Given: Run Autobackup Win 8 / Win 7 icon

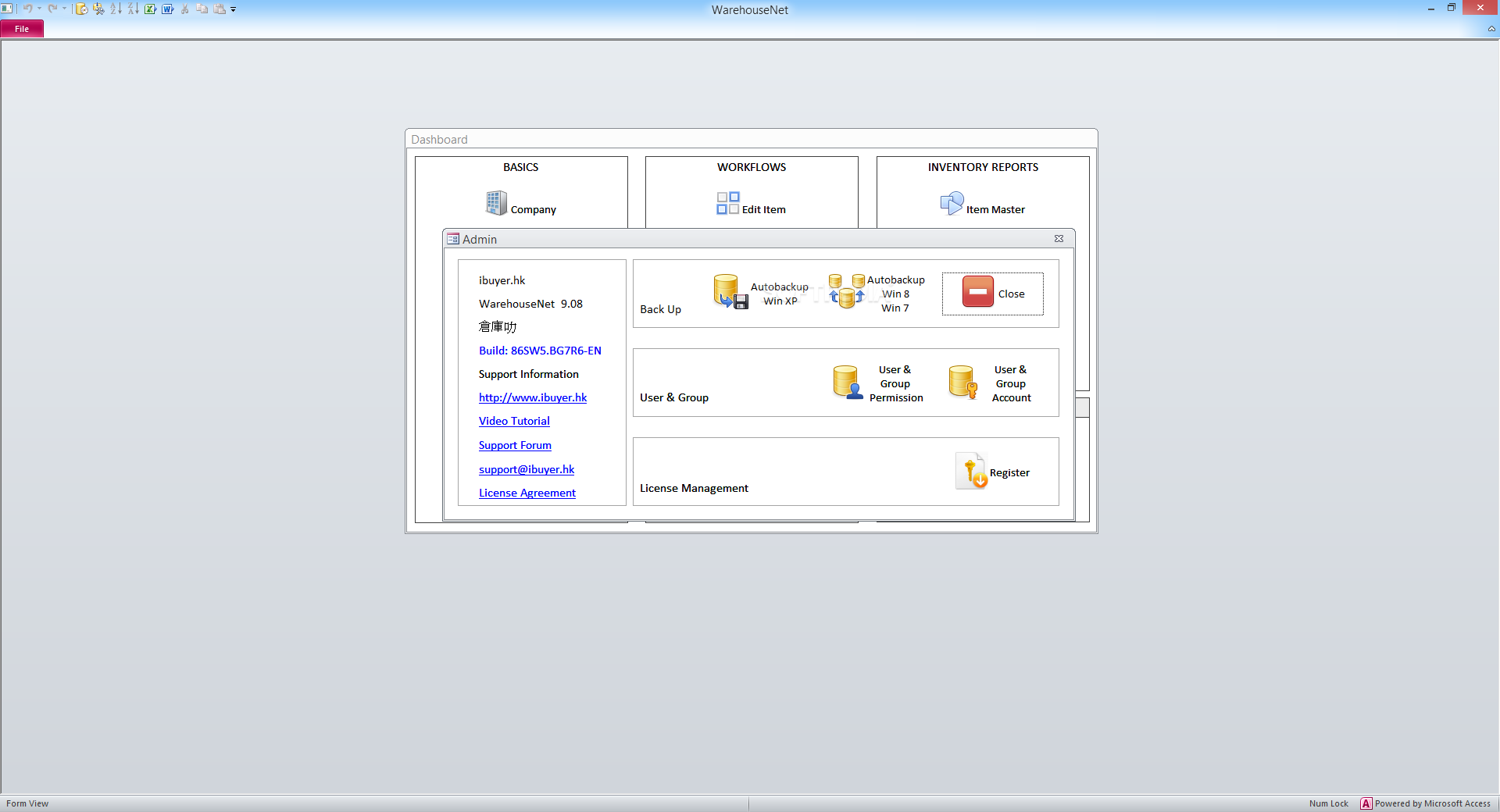Looking at the screenshot, I should click(x=847, y=291).
